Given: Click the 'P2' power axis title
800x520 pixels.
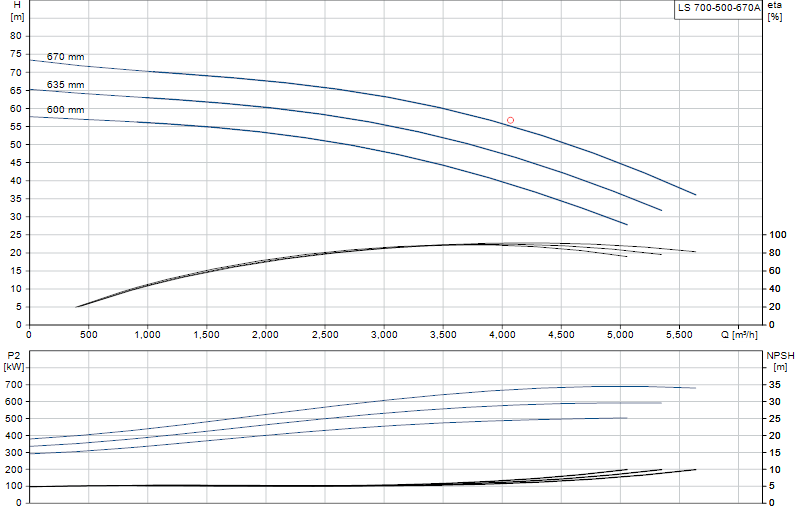Looking at the screenshot, I should (x=14, y=356).
